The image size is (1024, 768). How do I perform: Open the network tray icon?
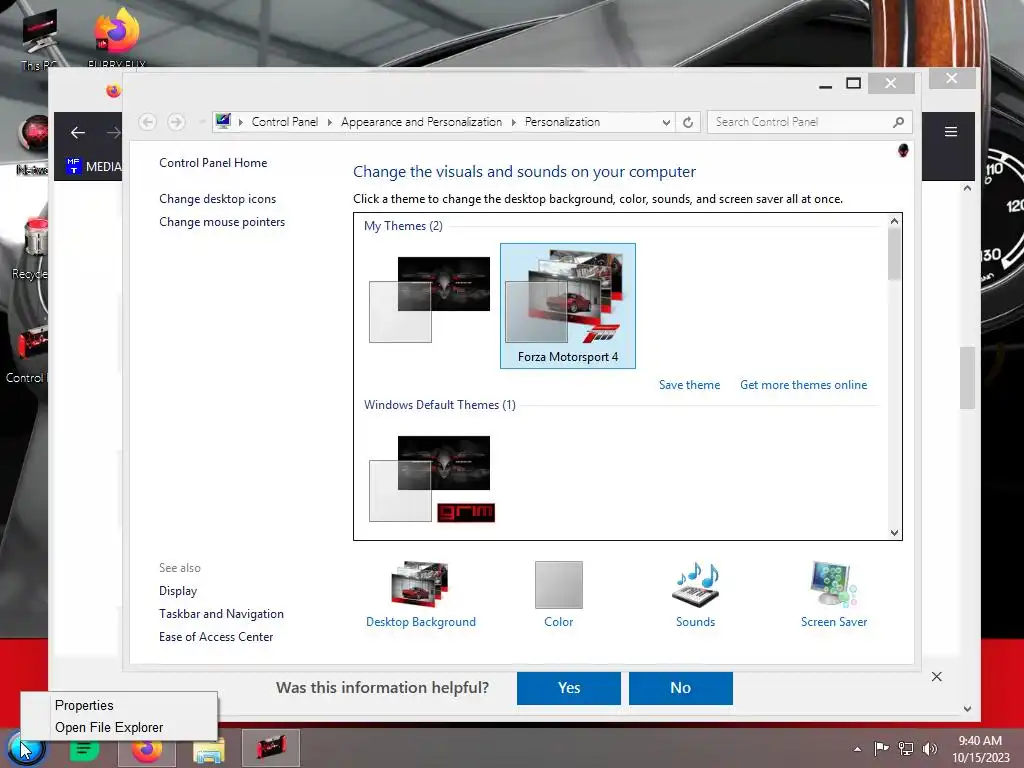906,748
